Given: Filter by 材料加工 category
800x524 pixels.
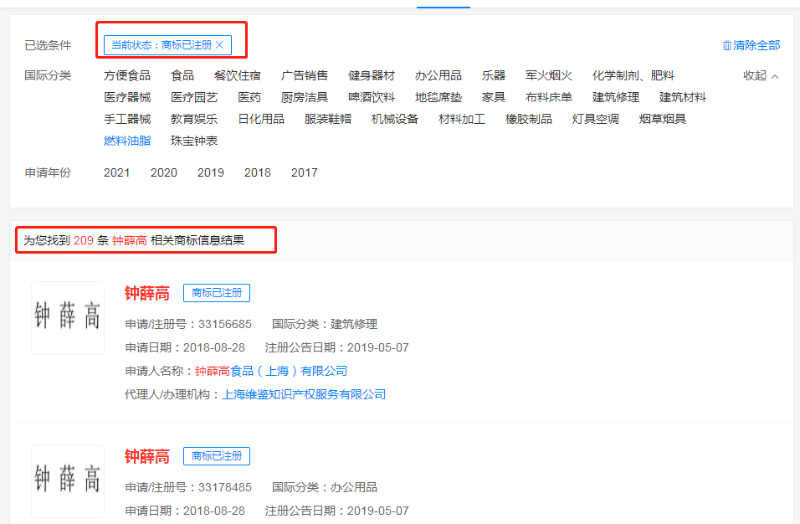Looking at the screenshot, I should tap(462, 119).
